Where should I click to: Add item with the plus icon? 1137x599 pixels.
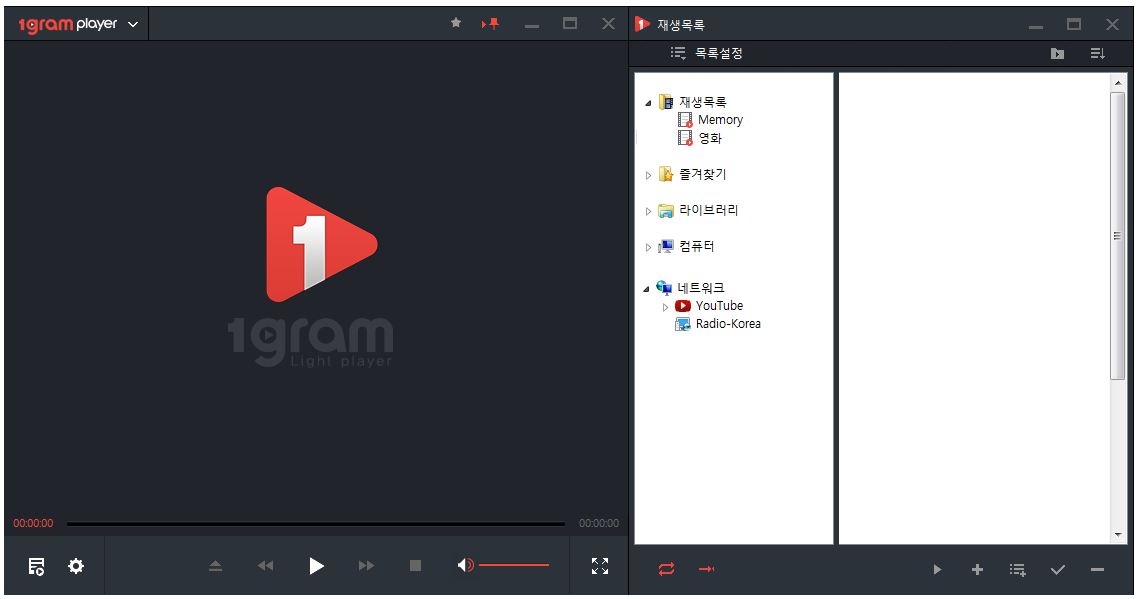click(x=977, y=570)
